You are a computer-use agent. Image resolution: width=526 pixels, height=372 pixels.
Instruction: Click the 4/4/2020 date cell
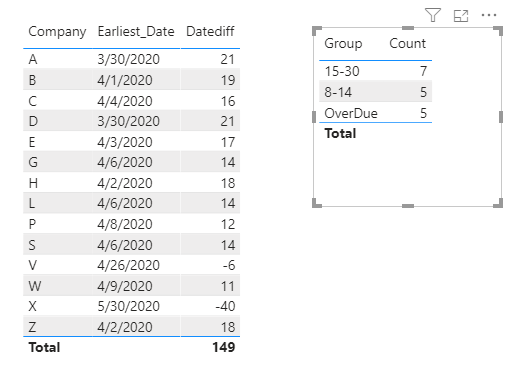pyautogui.click(x=125, y=101)
